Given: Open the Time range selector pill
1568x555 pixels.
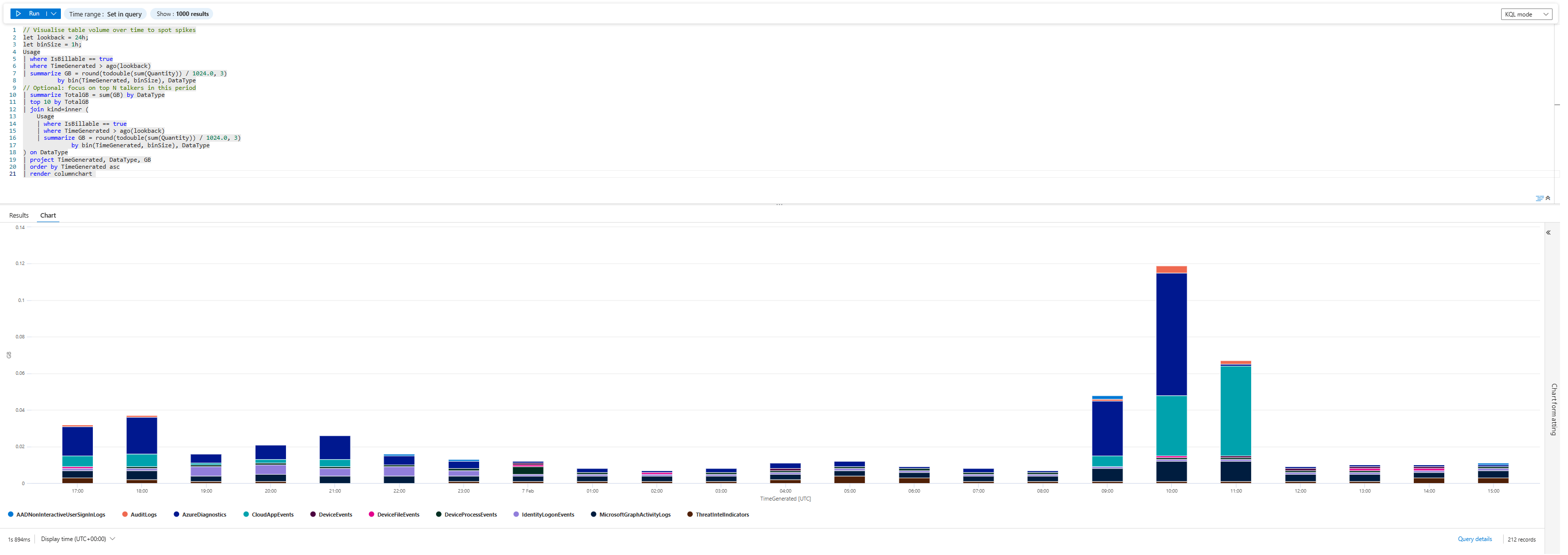Looking at the screenshot, I should tap(105, 14).
